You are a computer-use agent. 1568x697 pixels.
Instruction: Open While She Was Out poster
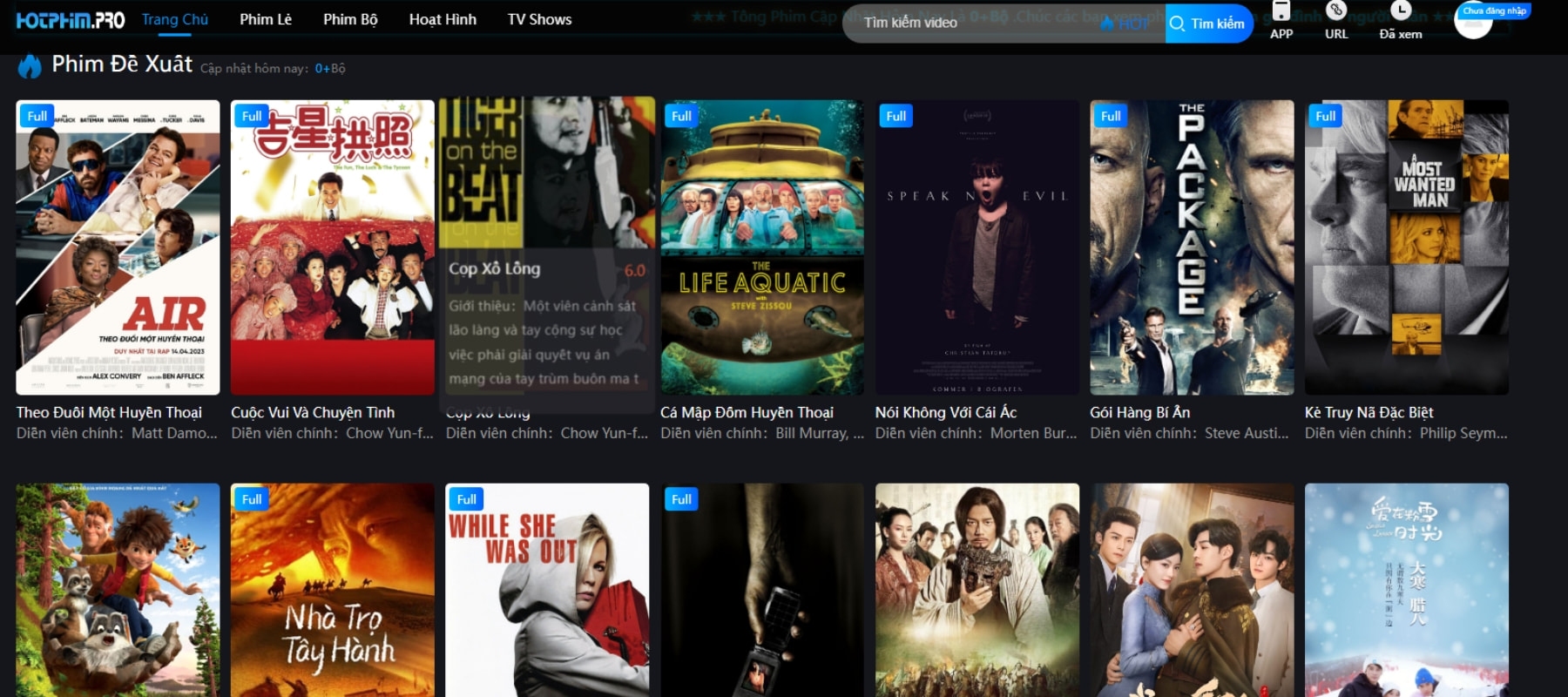[x=547, y=590]
